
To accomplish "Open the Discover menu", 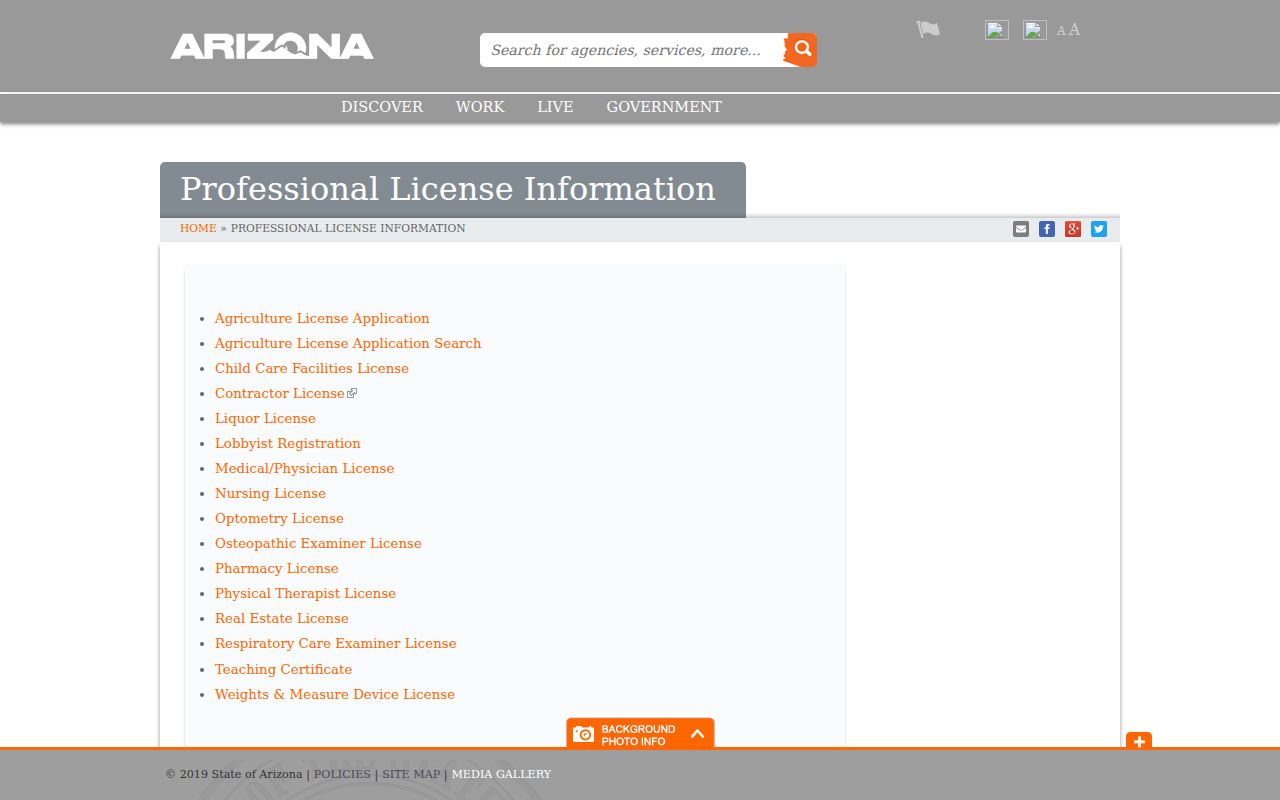I will coord(382,107).
